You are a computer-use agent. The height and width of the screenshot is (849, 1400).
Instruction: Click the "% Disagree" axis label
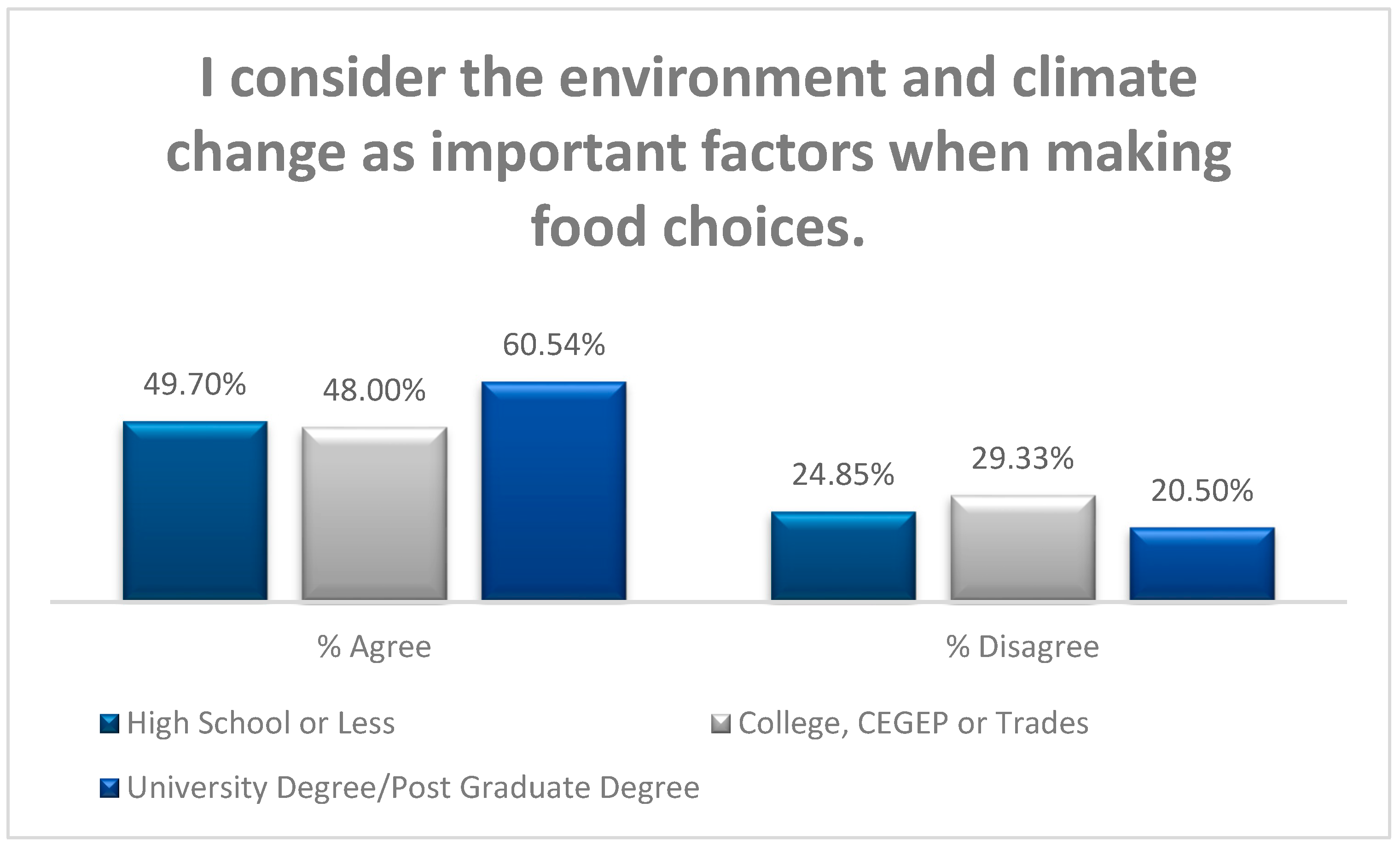point(1023,647)
